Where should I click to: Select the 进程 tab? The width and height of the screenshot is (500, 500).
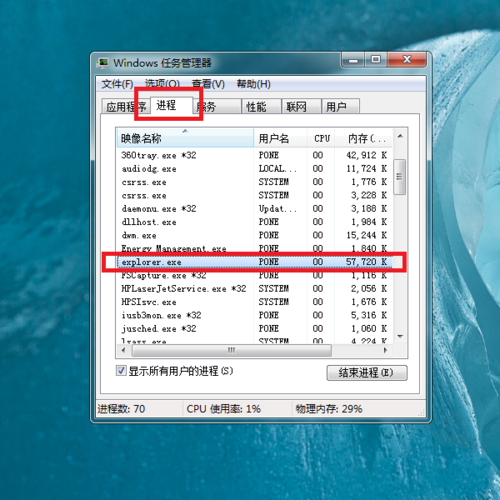pyautogui.click(x=171, y=105)
